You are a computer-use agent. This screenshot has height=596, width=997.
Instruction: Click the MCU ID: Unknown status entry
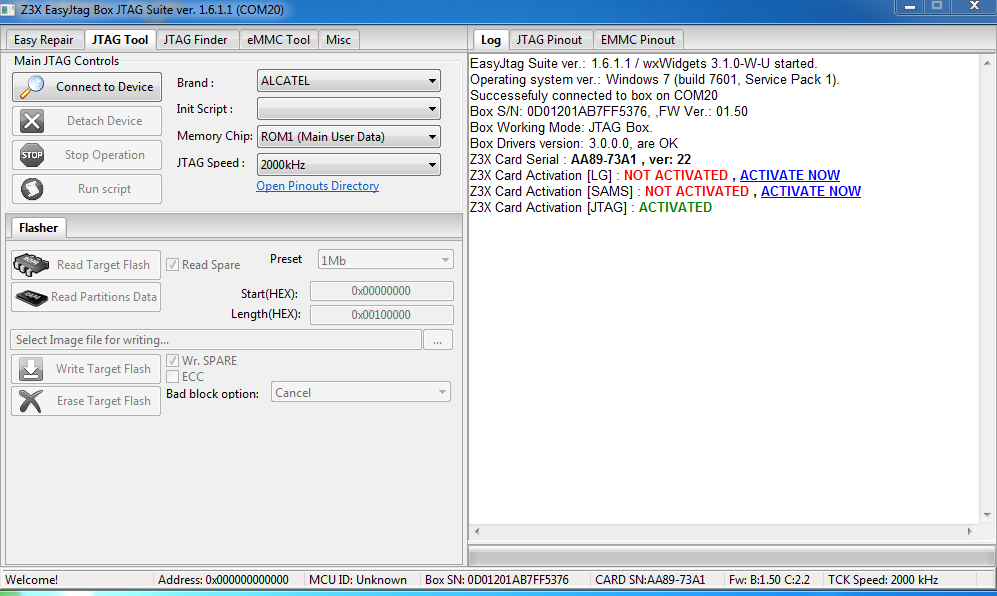coord(357,579)
